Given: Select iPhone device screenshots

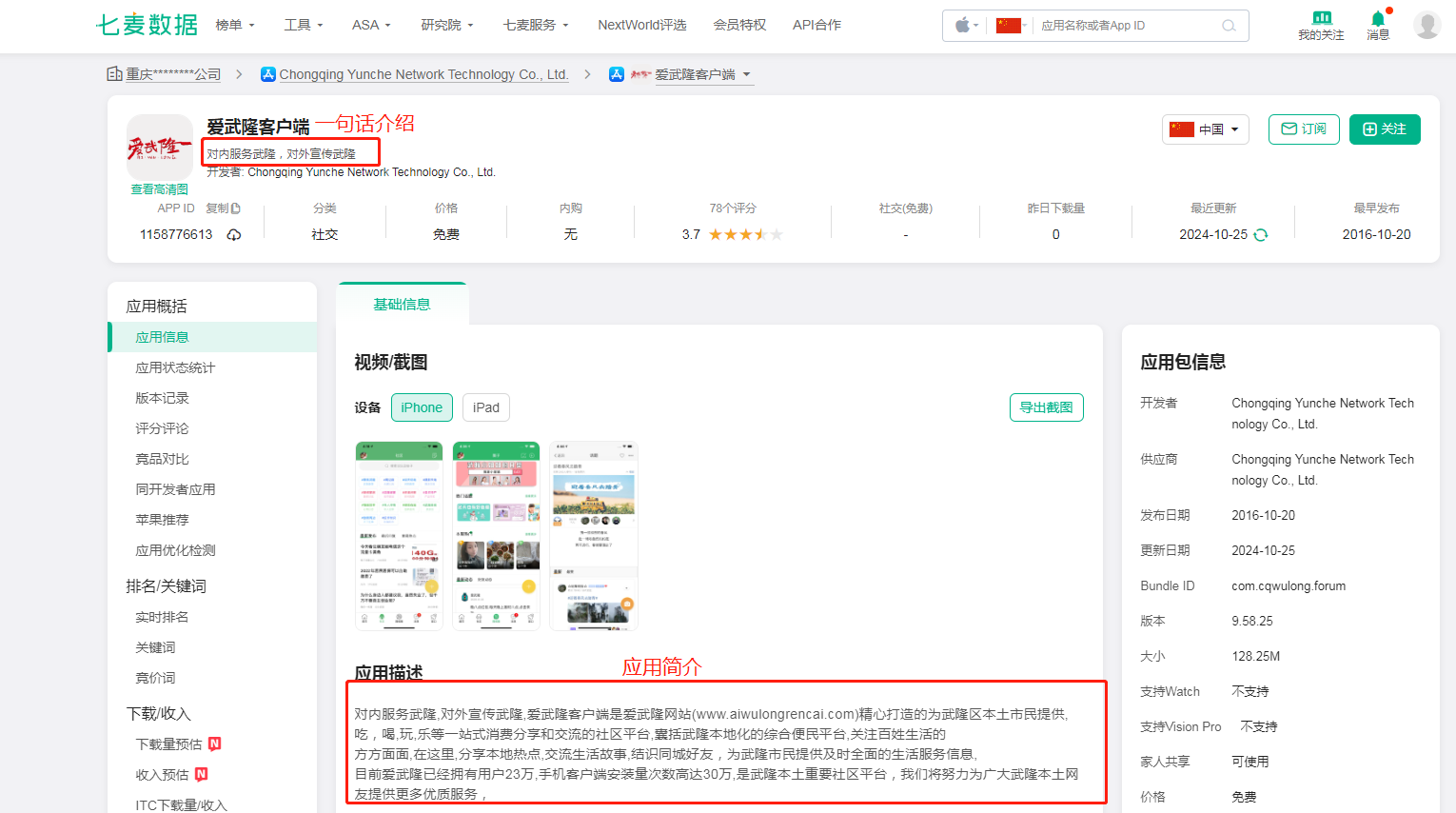Looking at the screenshot, I should [422, 407].
